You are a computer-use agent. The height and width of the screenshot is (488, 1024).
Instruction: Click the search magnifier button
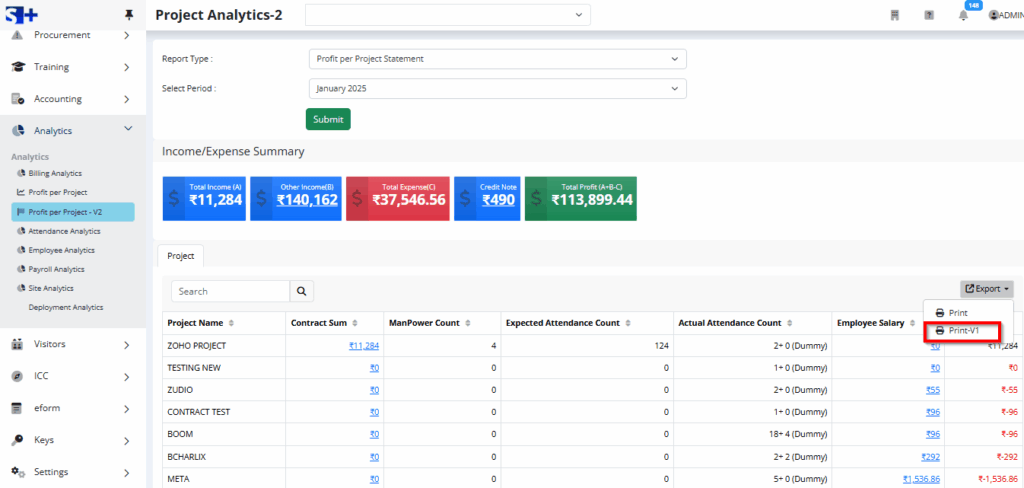coord(302,291)
